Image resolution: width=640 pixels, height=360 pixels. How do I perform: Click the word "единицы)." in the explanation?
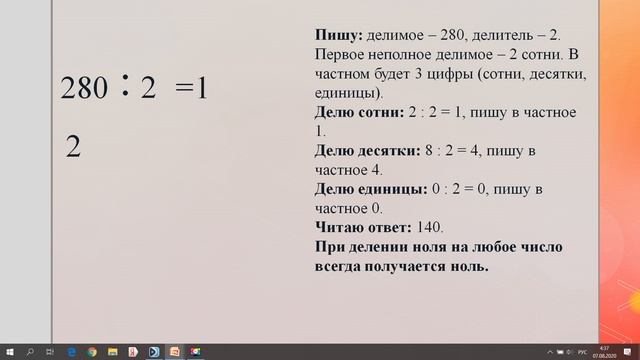coord(349,93)
